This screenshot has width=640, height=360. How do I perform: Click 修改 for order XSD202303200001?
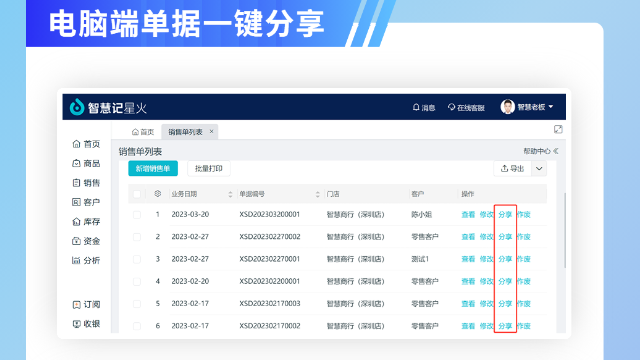487,215
